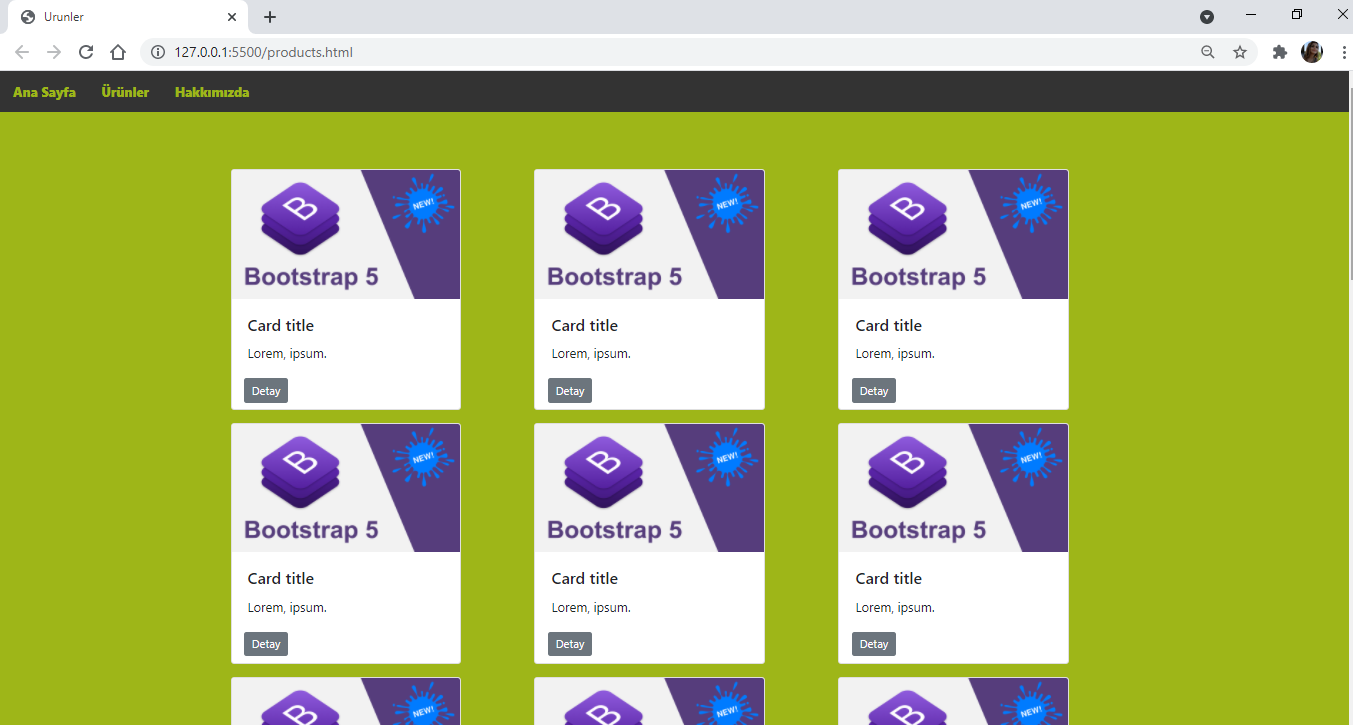Click Detay on the second row's middle card
Screen dimensions: 1353x725
point(570,644)
